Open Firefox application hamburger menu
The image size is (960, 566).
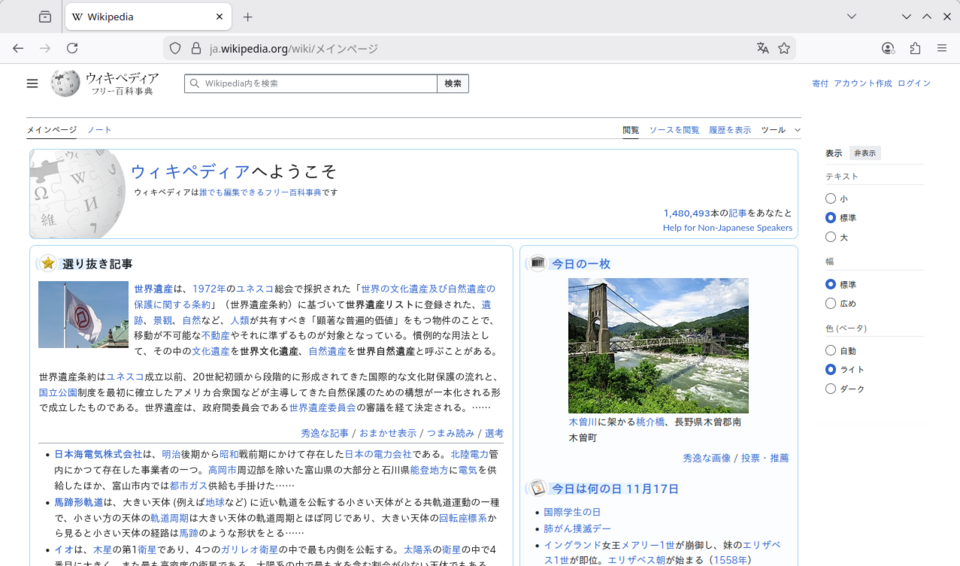(942, 48)
